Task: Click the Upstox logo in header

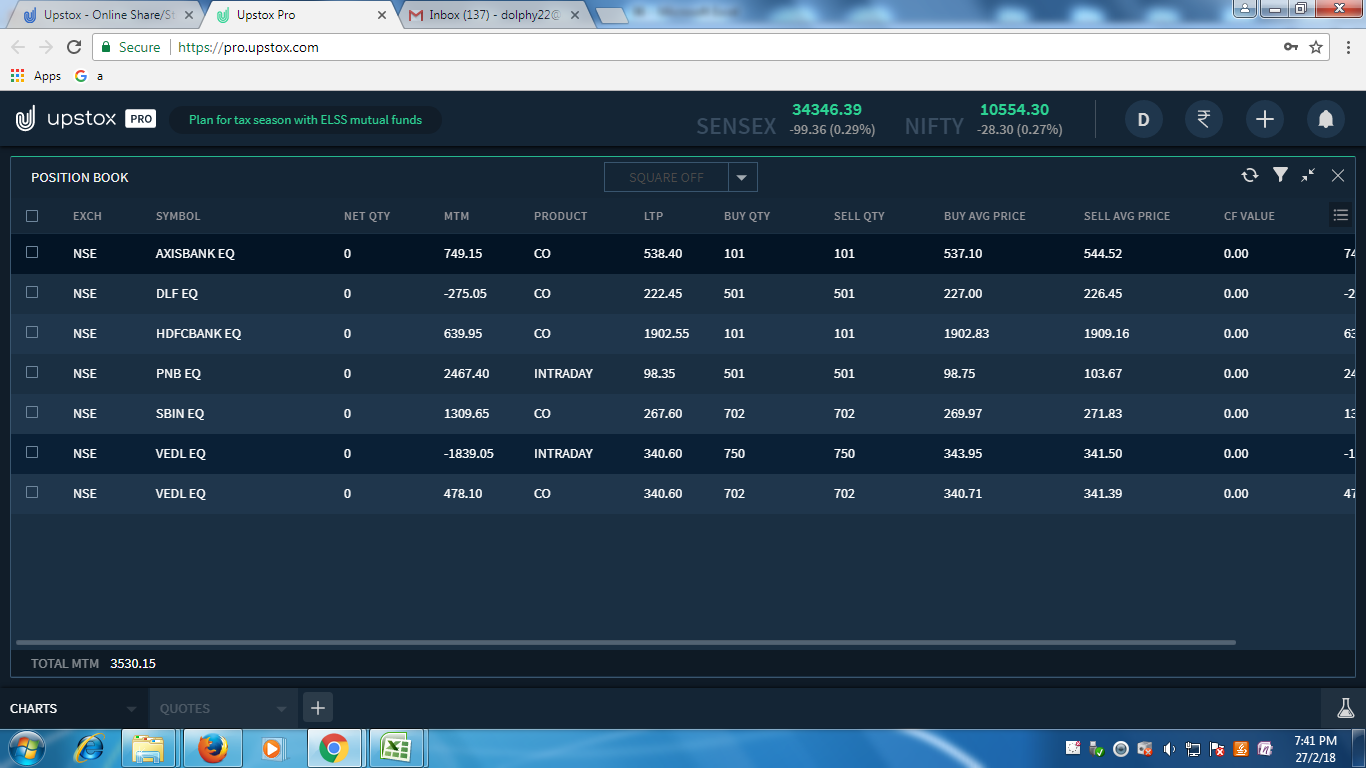Action: click(x=86, y=119)
